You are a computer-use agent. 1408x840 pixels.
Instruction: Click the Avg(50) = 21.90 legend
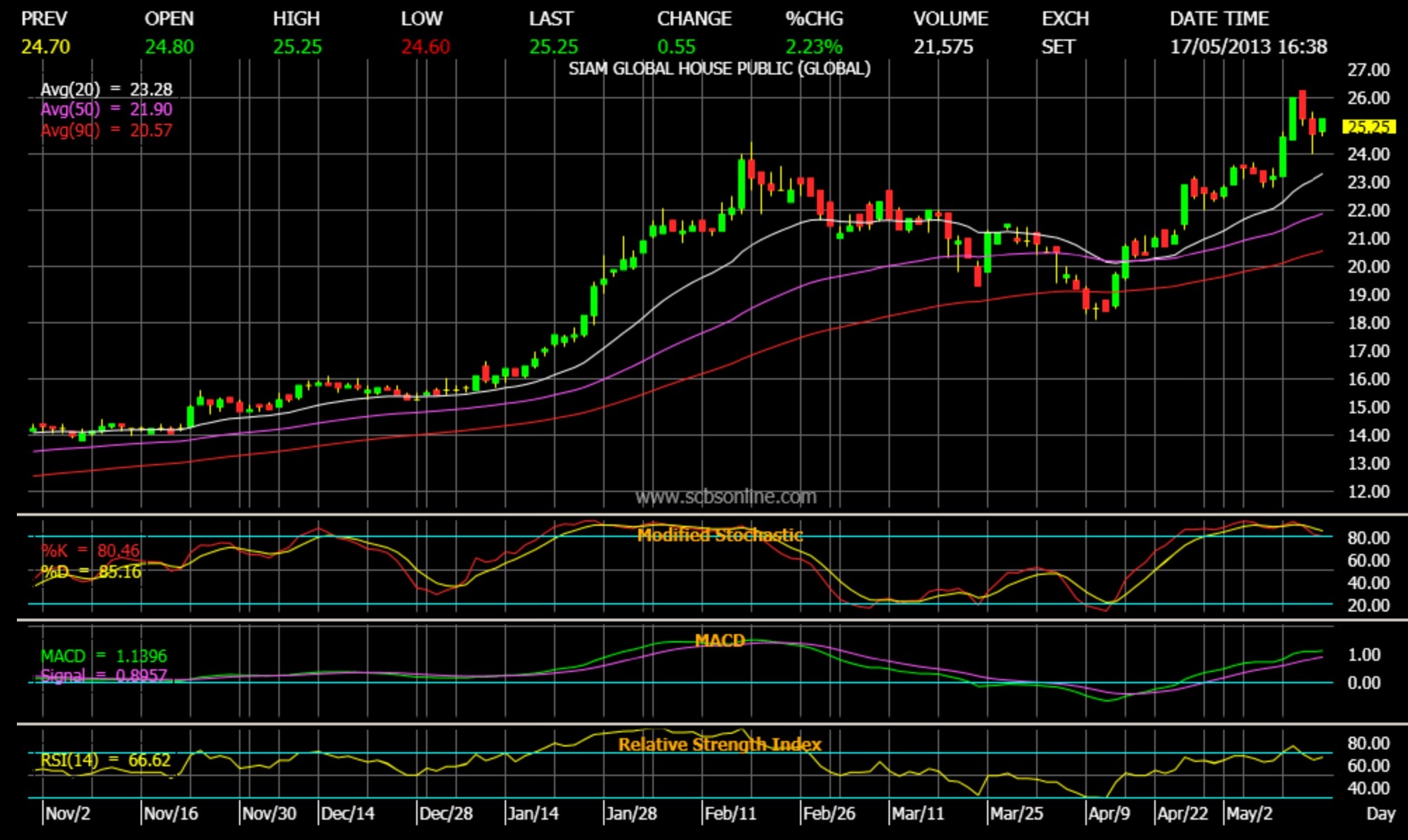click(x=106, y=110)
